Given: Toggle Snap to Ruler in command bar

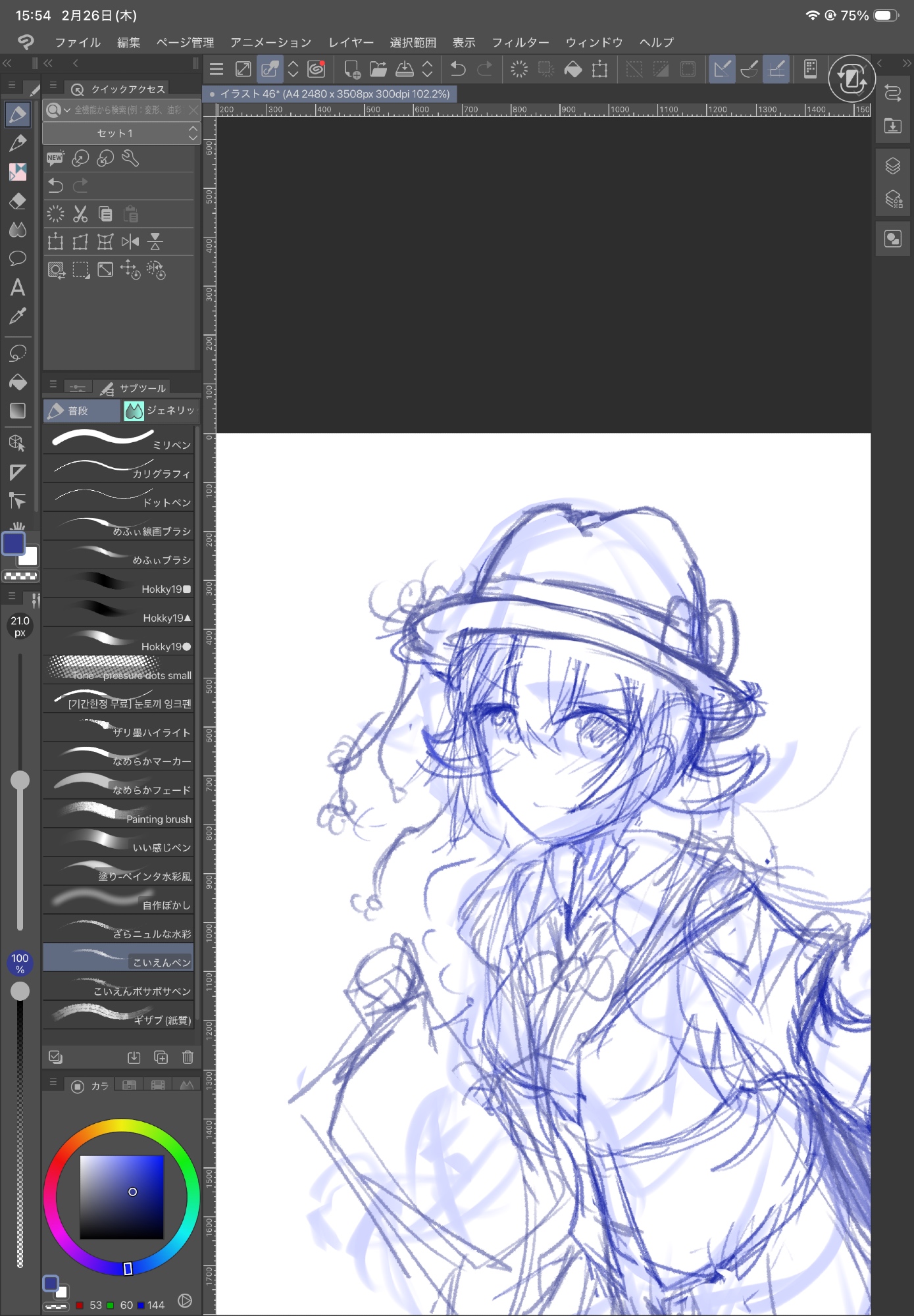Looking at the screenshot, I should [x=722, y=69].
